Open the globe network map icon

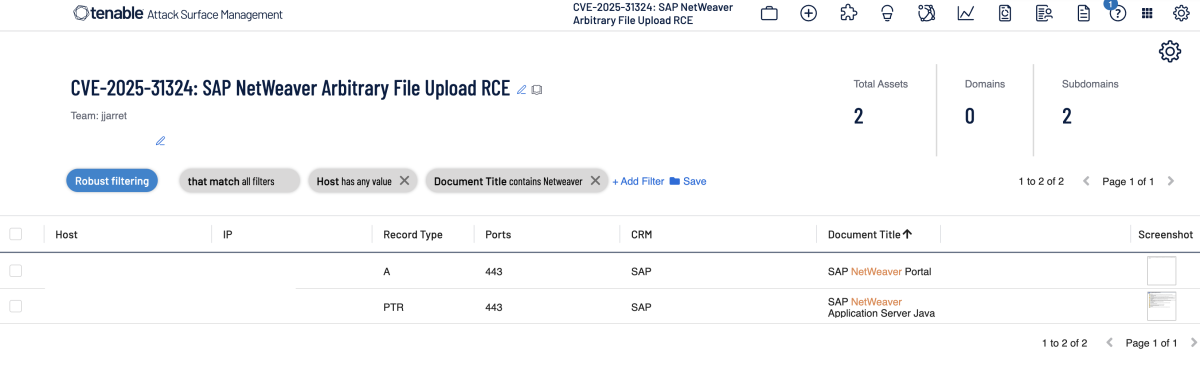click(x=926, y=14)
